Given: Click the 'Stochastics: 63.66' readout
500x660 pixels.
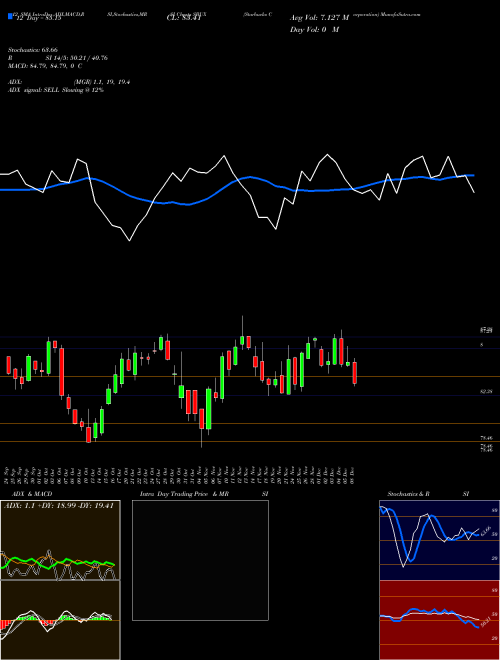Looking at the screenshot, I should [32, 50].
